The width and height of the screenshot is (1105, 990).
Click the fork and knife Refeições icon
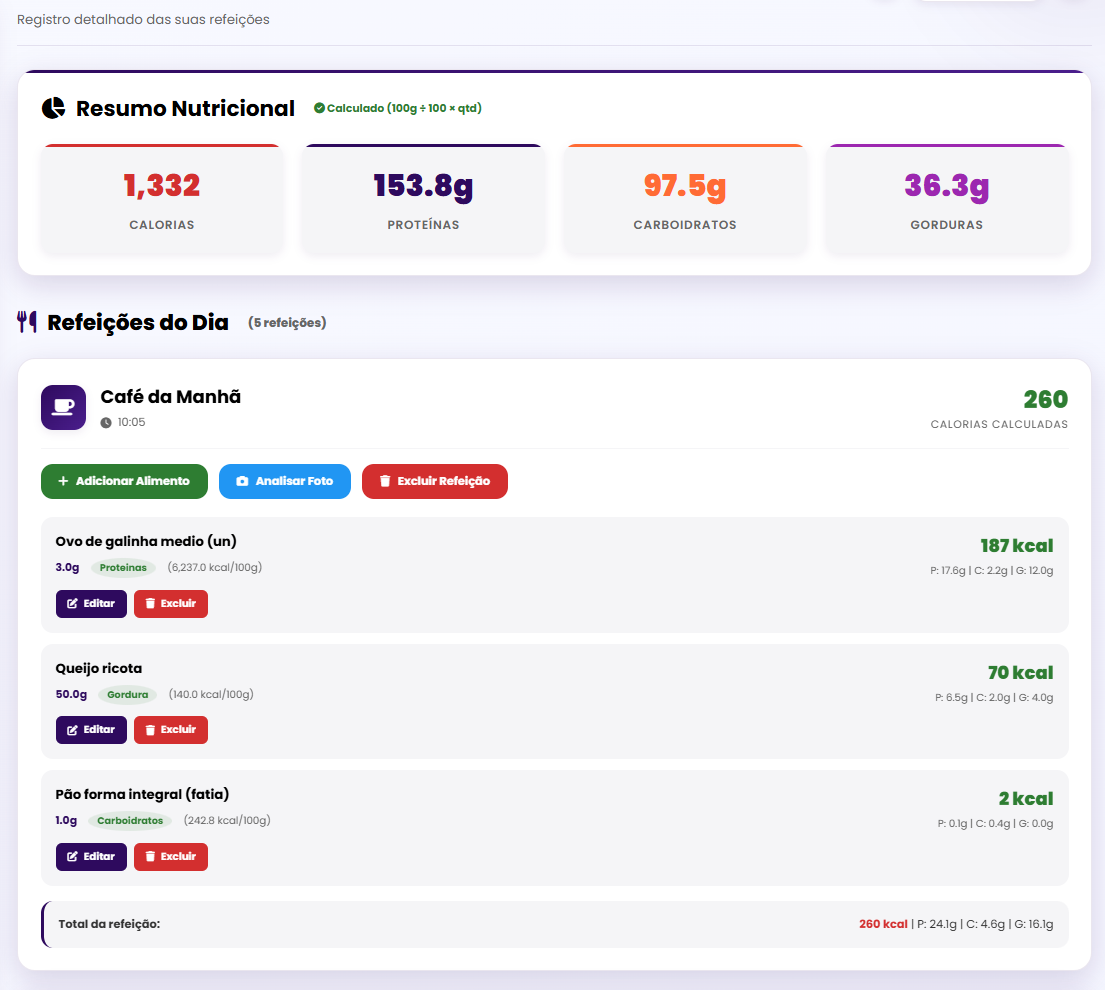27,322
